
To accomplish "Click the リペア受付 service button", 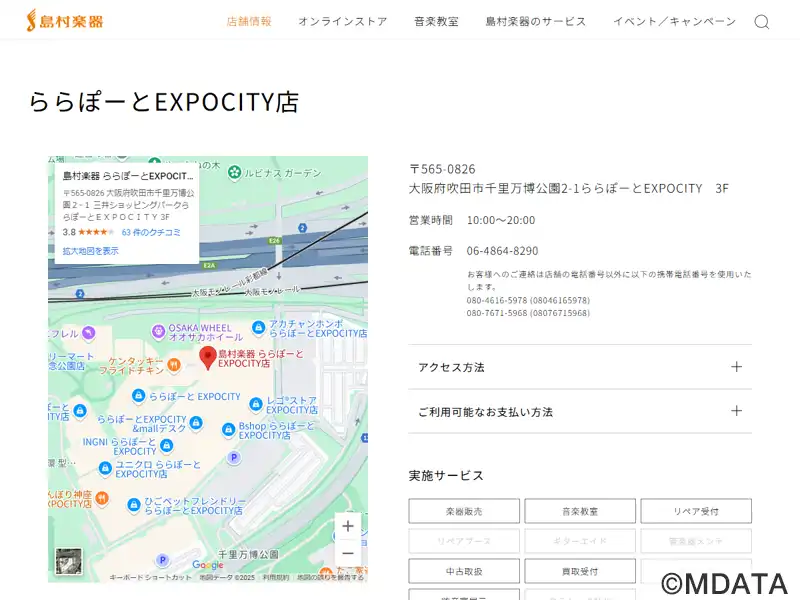I will click(696, 511).
